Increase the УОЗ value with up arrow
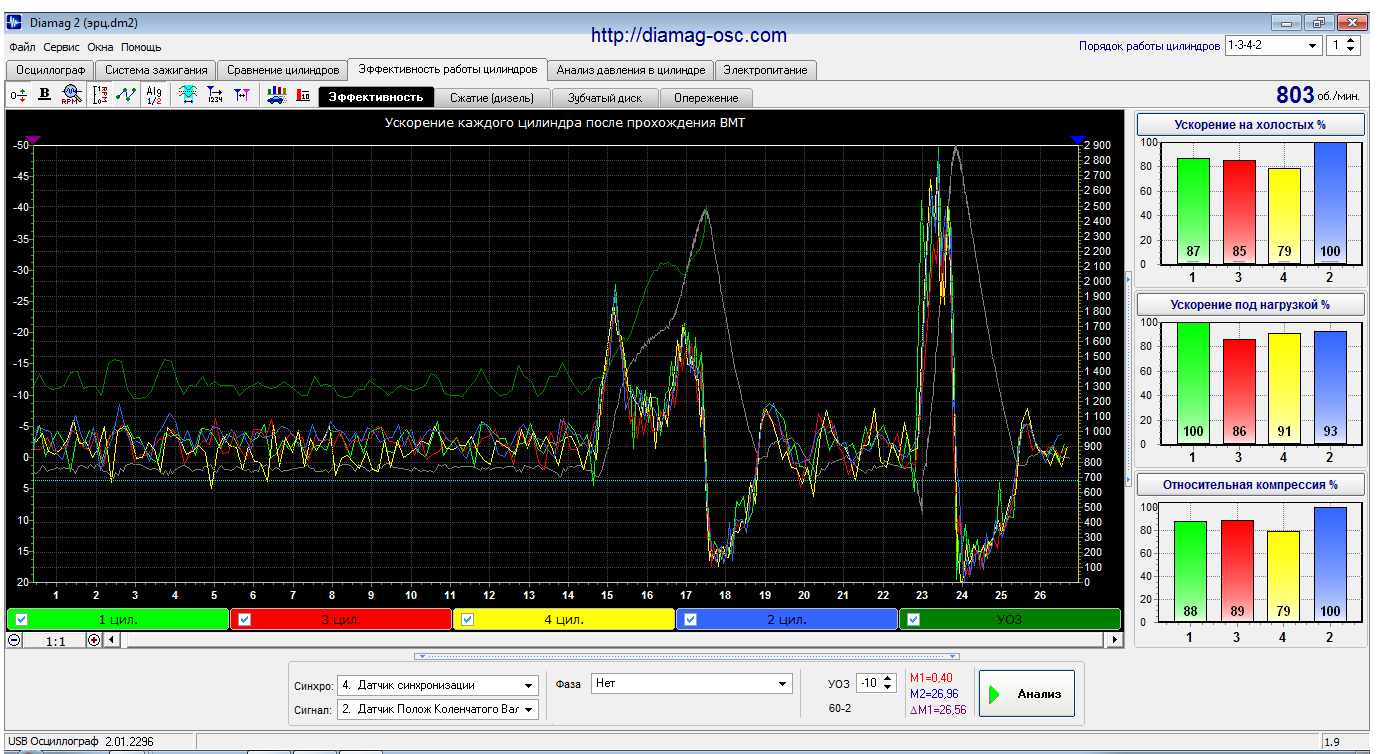 click(x=887, y=679)
